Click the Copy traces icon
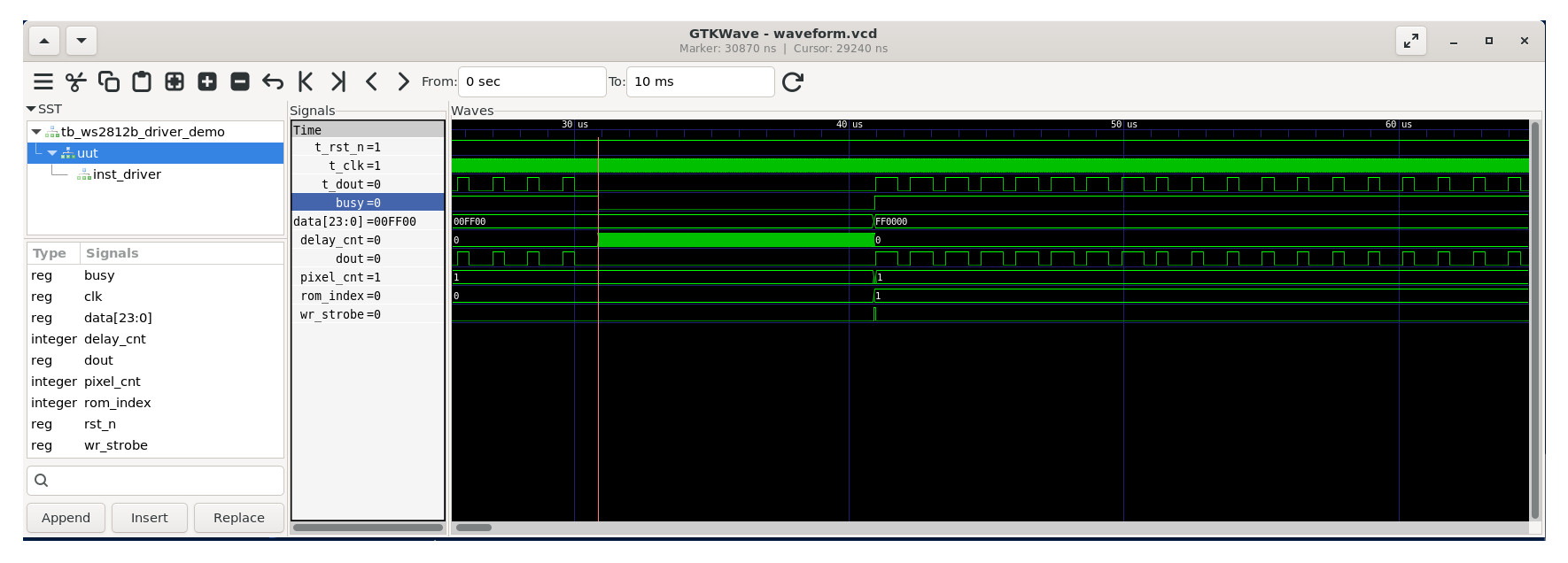The width and height of the screenshot is (1568, 563). [109, 82]
